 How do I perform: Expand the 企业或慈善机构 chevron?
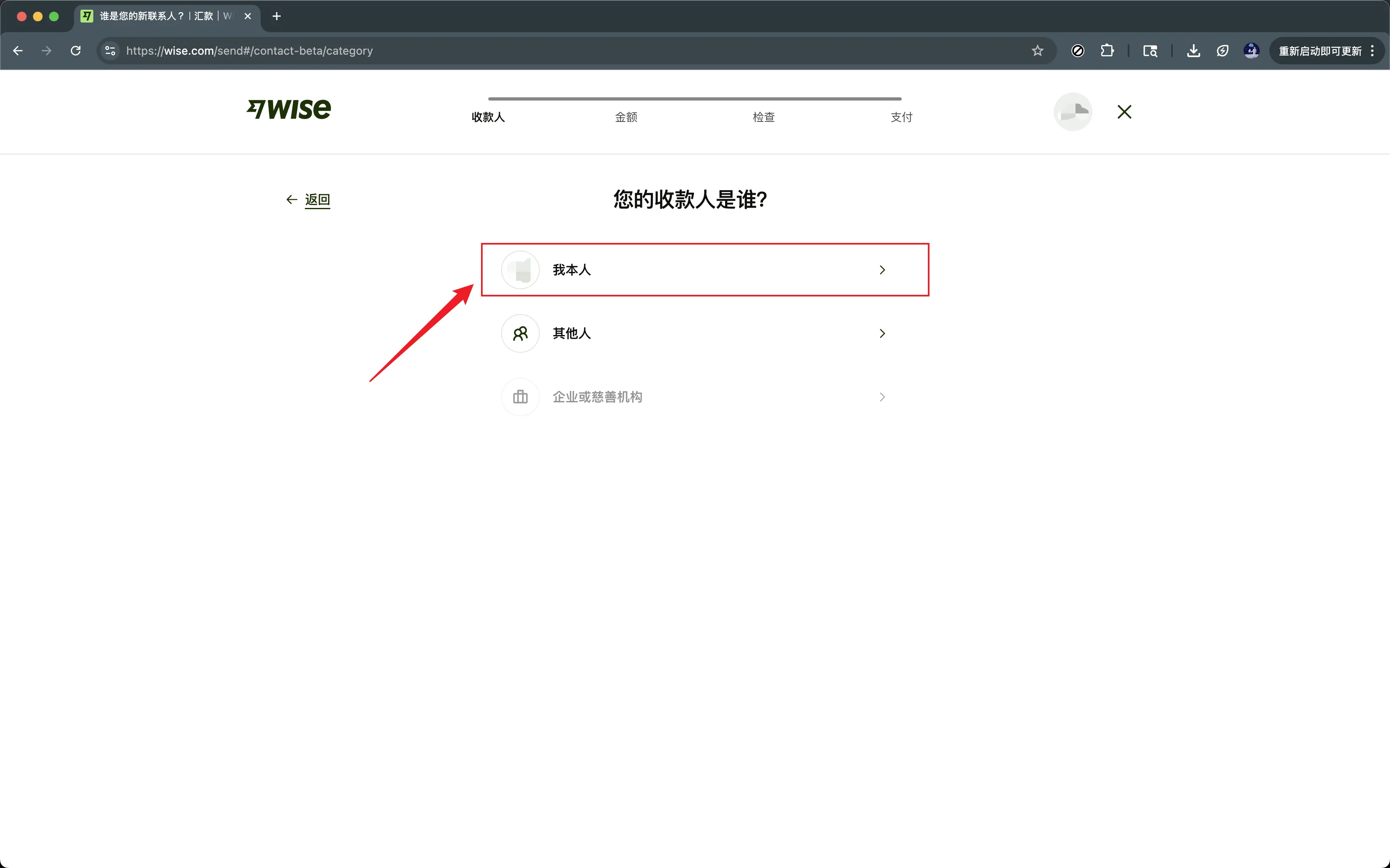point(882,397)
